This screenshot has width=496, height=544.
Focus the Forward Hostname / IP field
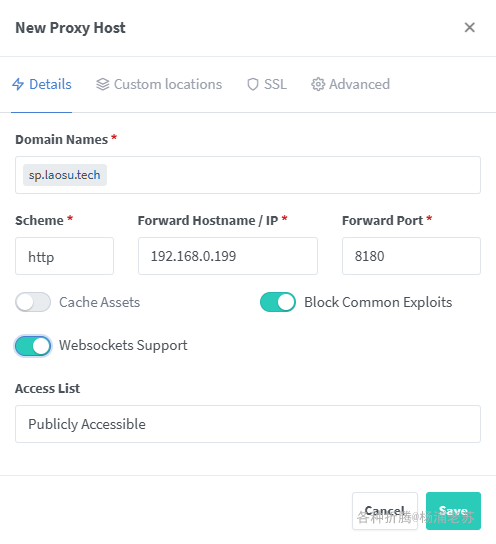click(x=228, y=256)
